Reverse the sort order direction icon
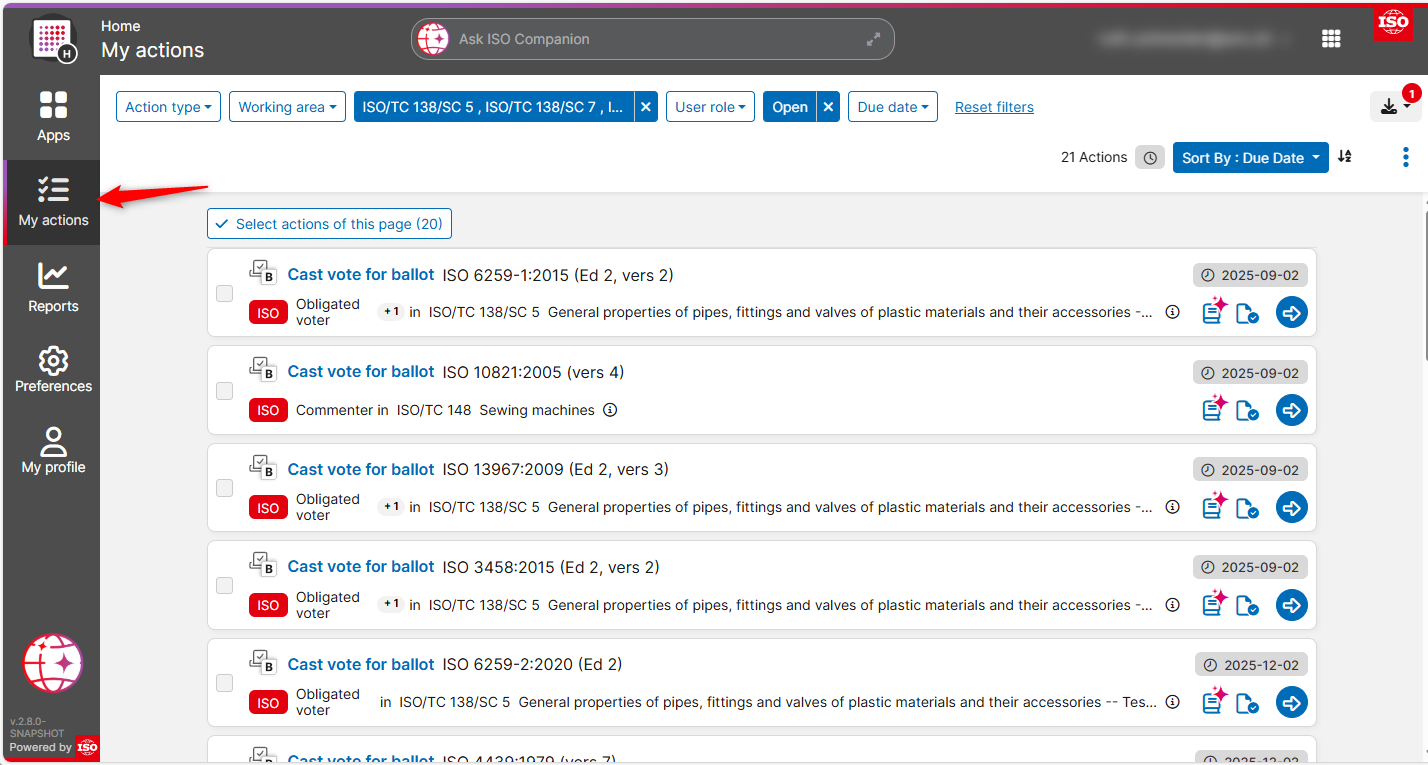This screenshot has width=1428, height=765. [x=1345, y=157]
